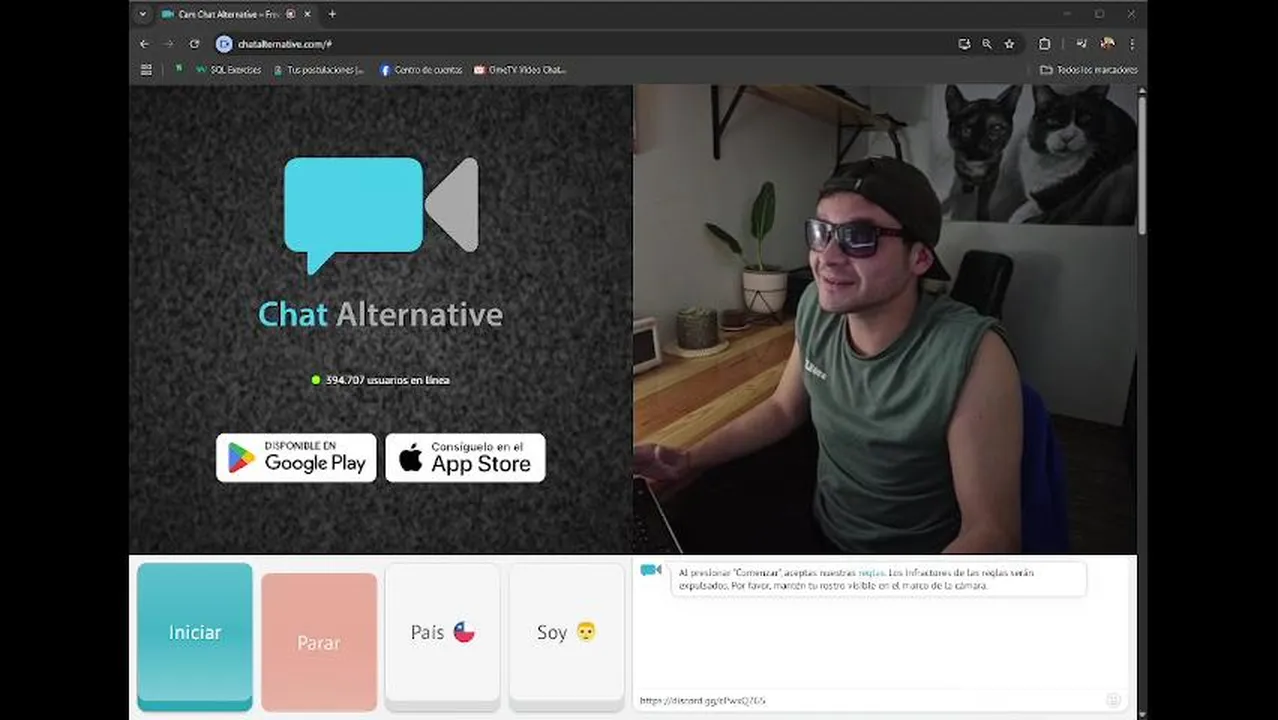The image size is (1278, 720).
Task: Open the browser extensions puzzle icon
Action: (x=1044, y=44)
